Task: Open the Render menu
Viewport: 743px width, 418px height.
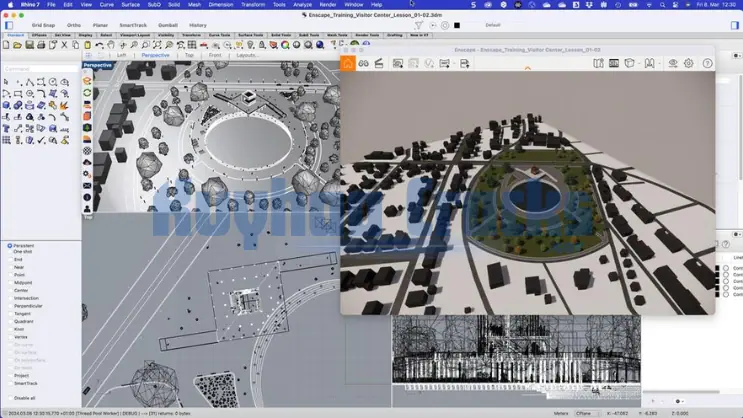Action: tap(327, 4)
